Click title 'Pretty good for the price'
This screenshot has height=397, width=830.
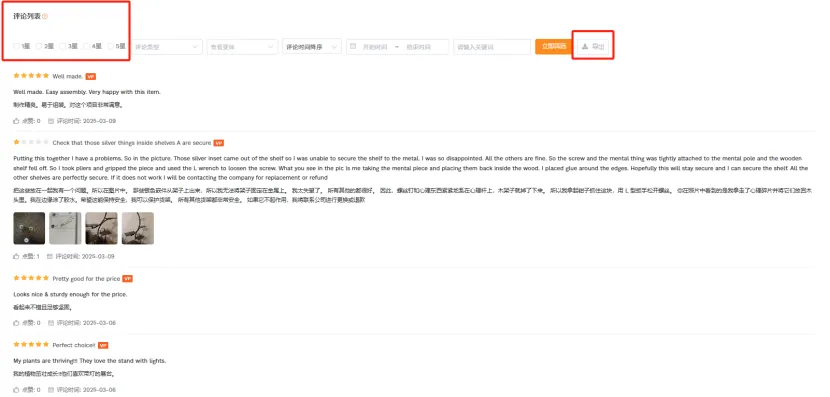point(86,278)
